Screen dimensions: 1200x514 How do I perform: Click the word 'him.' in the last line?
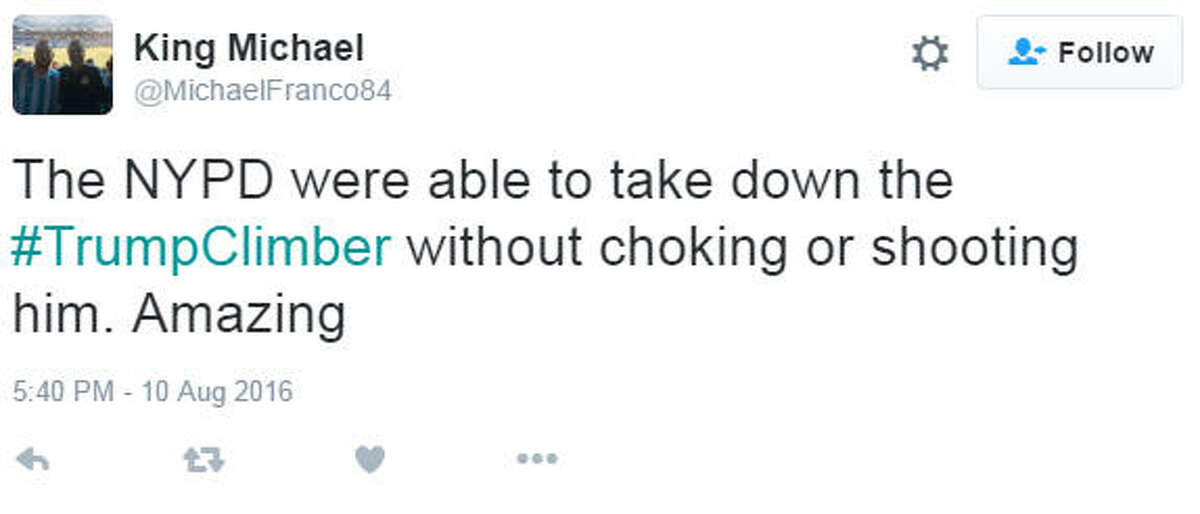[65, 315]
